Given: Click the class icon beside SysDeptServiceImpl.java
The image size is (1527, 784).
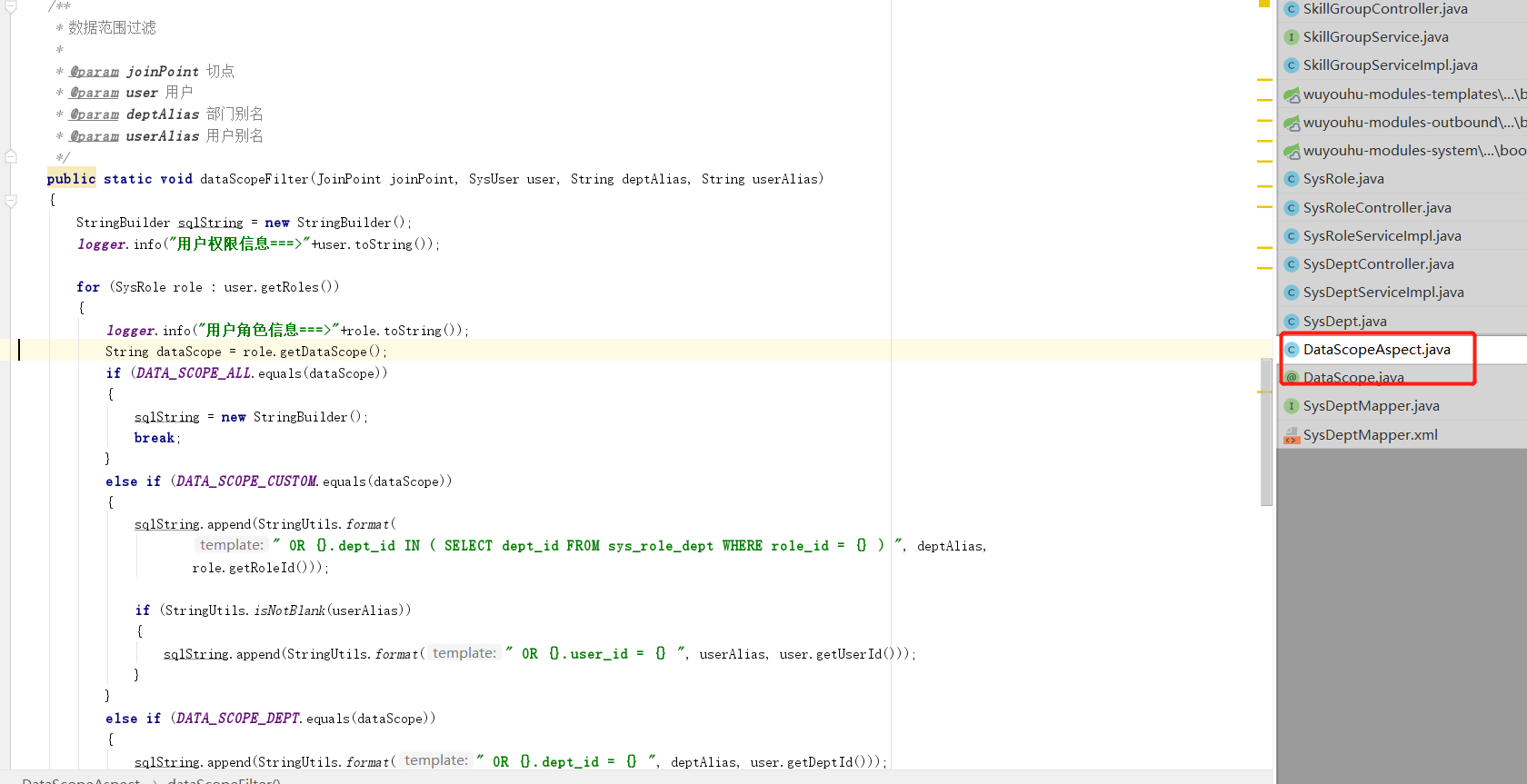Looking at the screenshot, I should pyautogui.click(x=1291, y=293).
